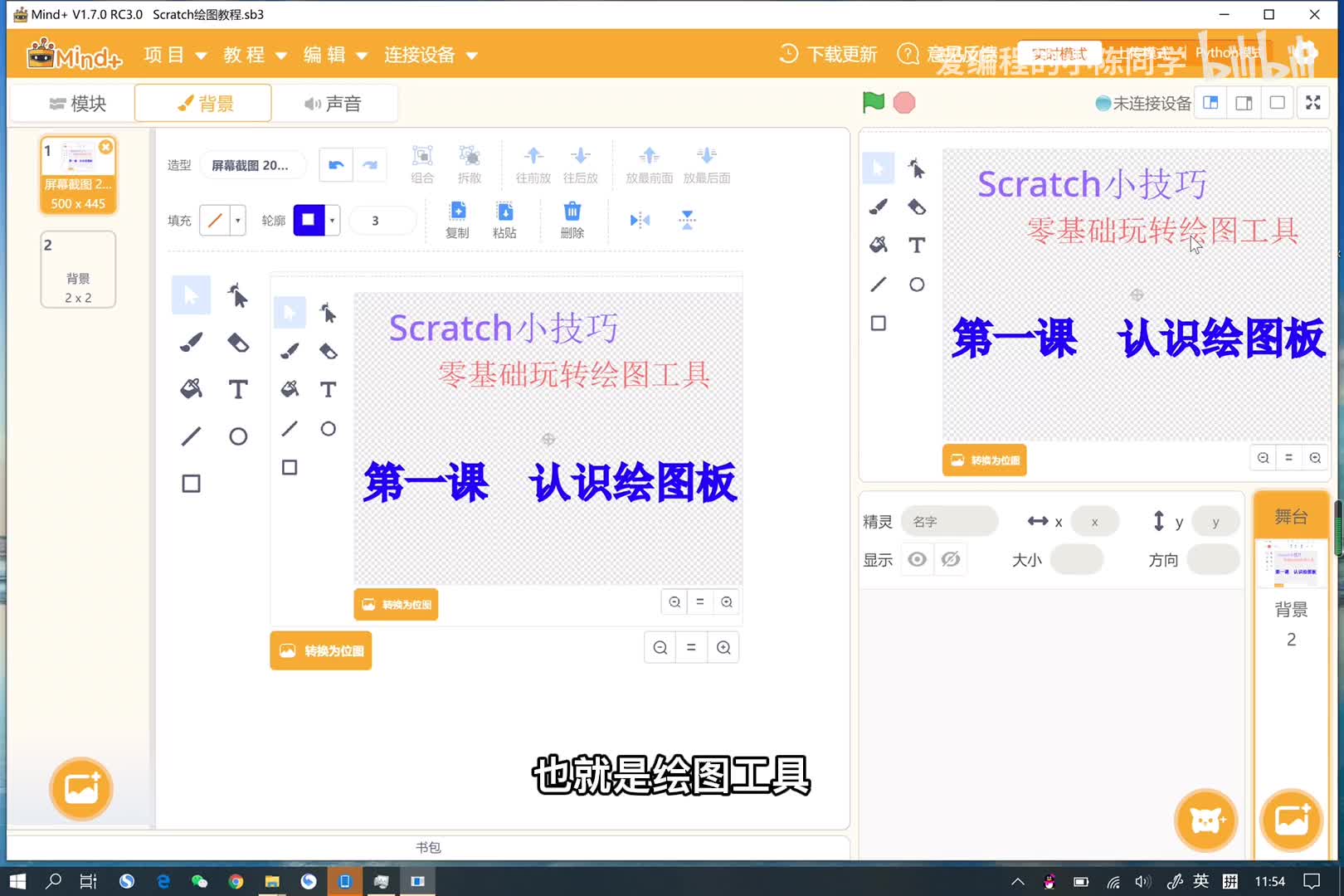The image size is (1344, 896).
Task: Move selection backward with 往后放
Action: point(581,164)
